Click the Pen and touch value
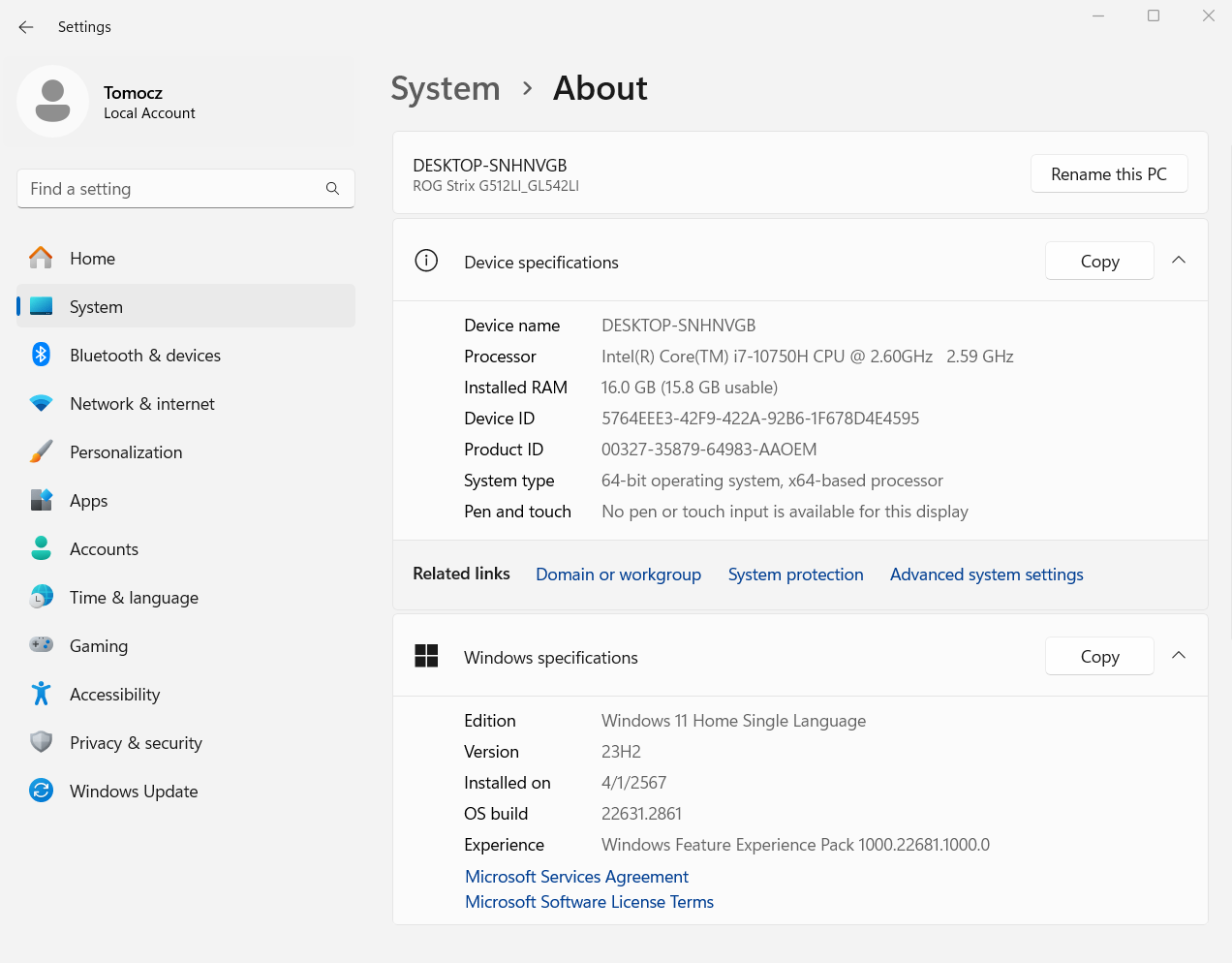1232x963 pixels. coord(785,512)
